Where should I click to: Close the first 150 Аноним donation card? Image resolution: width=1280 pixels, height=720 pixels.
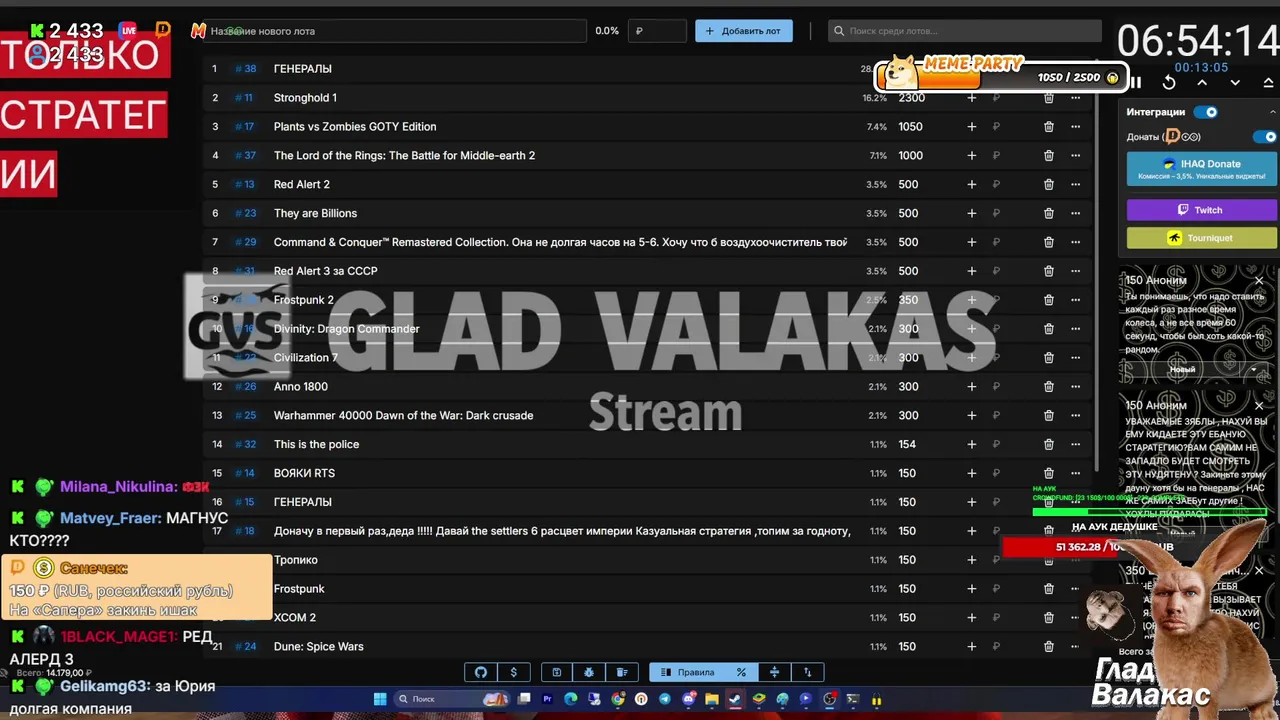pos(1259,281)
